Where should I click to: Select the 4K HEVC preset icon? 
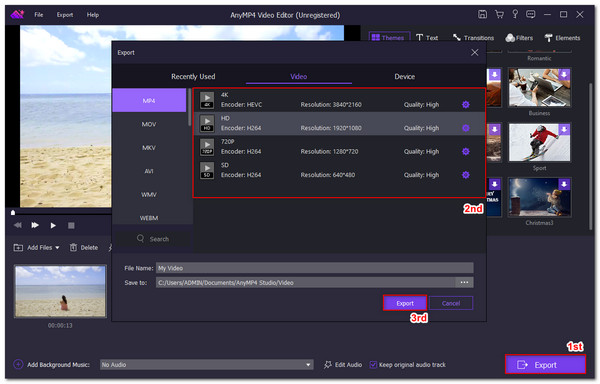coord(207,100)
